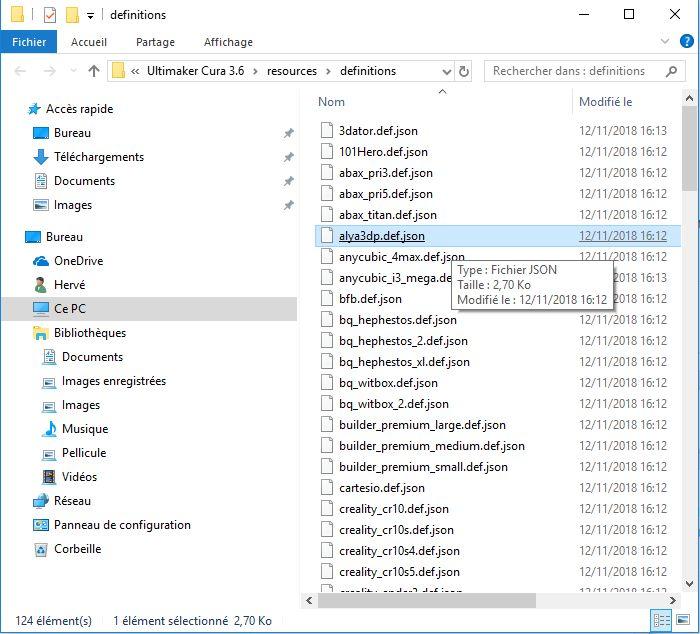Open the Fichier menu
Image resolution: width=700 pixels, height=634 pixels.
pos(29,42)
